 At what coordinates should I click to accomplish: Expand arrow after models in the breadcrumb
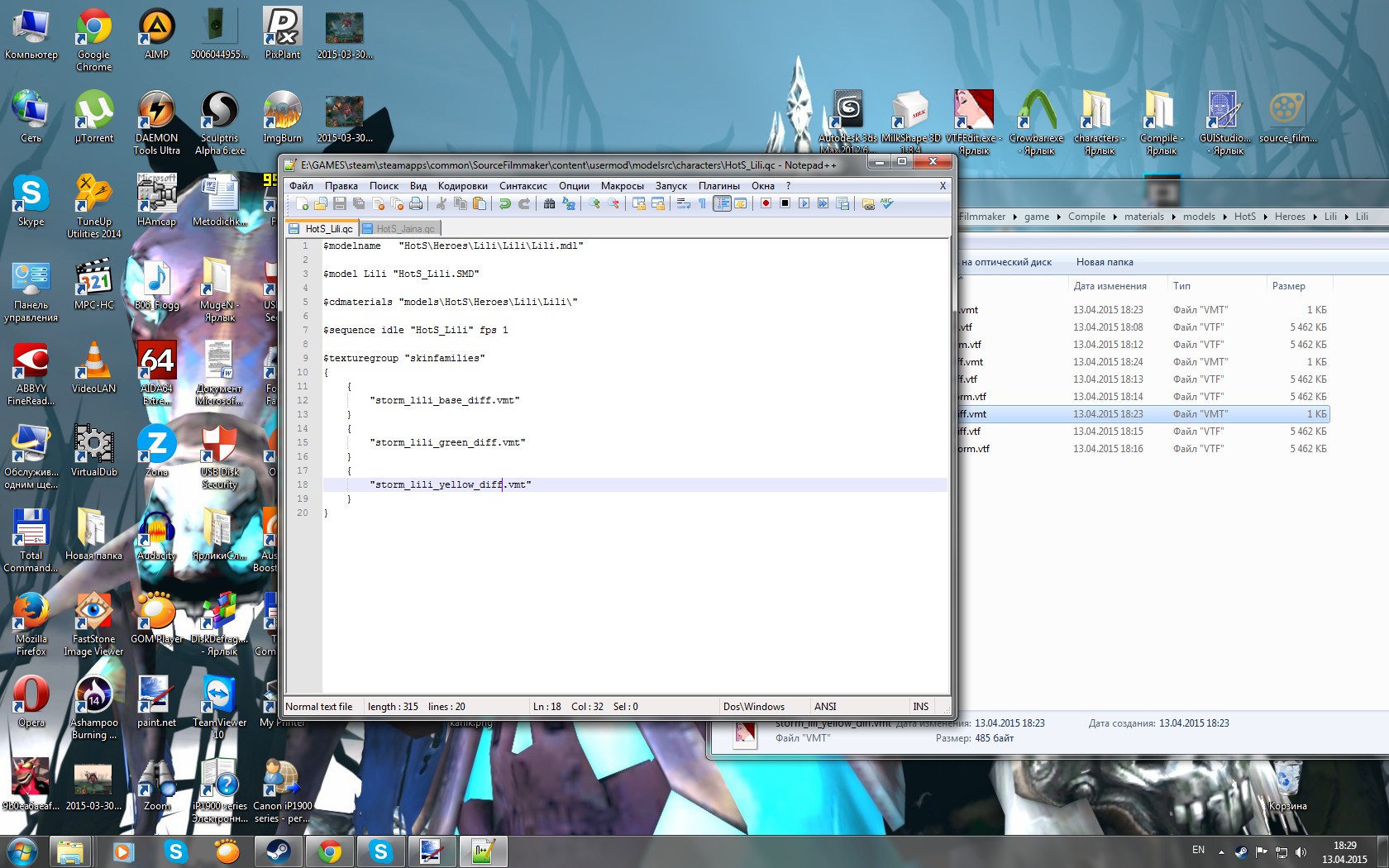[1224, 217]
